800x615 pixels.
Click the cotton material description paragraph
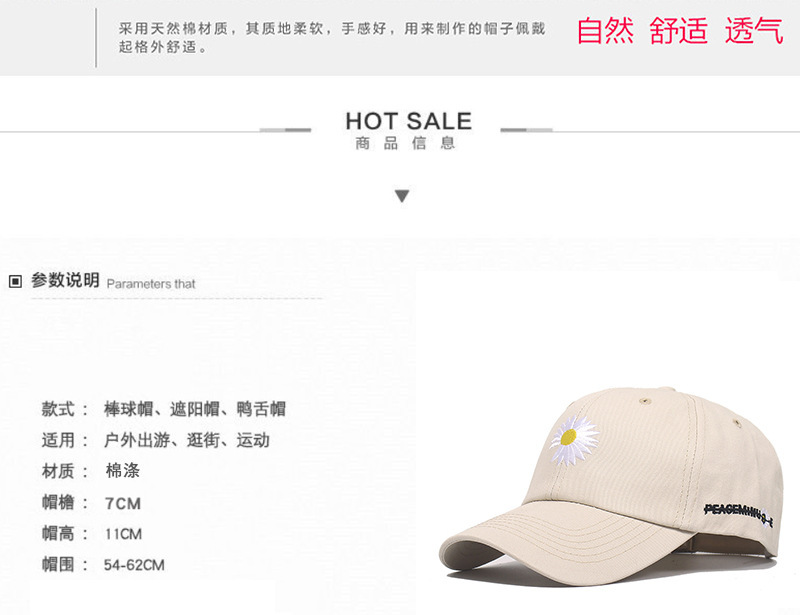(332, 37)
